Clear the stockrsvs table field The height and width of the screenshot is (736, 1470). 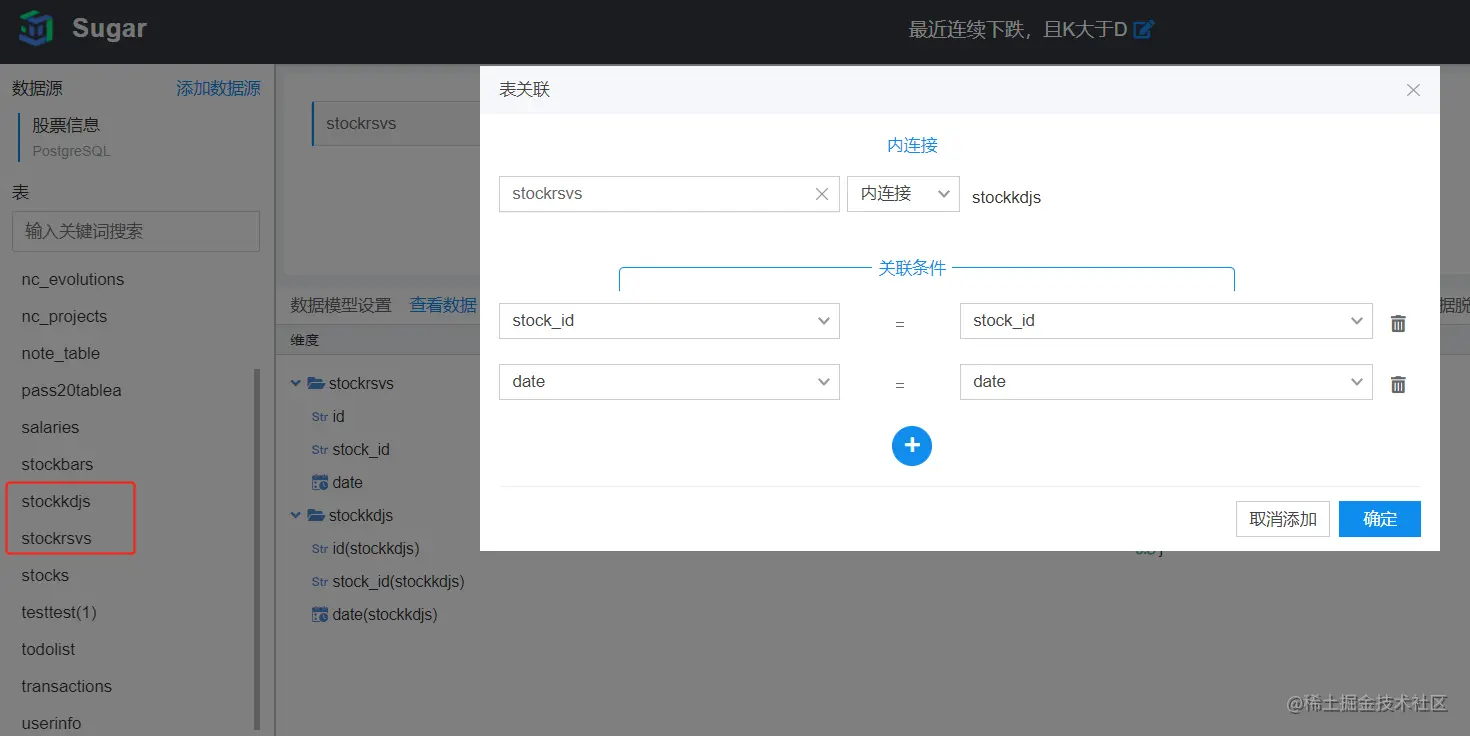tap(822, 194)
